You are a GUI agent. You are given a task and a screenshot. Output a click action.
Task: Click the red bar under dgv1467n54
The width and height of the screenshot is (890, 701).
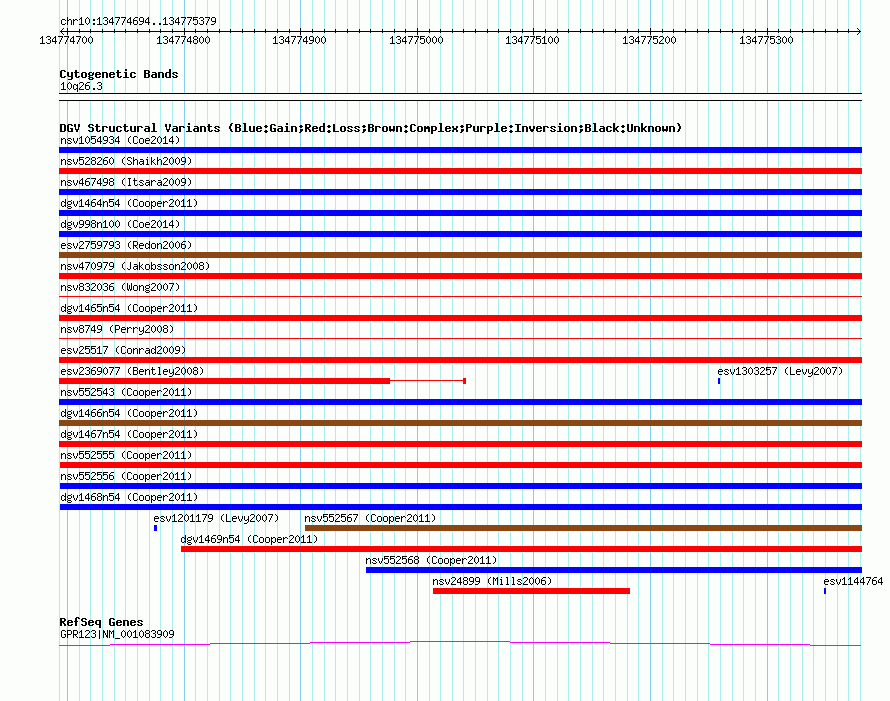[460, 444]
